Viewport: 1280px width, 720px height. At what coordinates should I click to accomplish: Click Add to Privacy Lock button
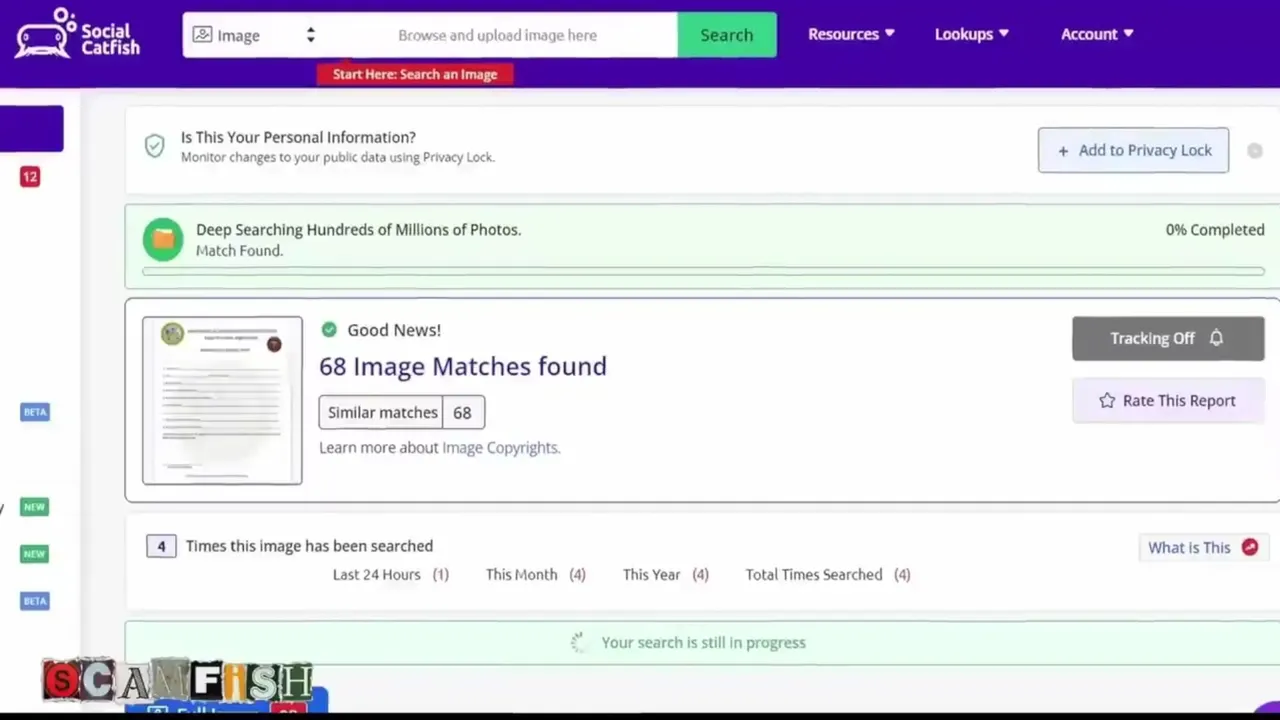tap(1133, 150)
